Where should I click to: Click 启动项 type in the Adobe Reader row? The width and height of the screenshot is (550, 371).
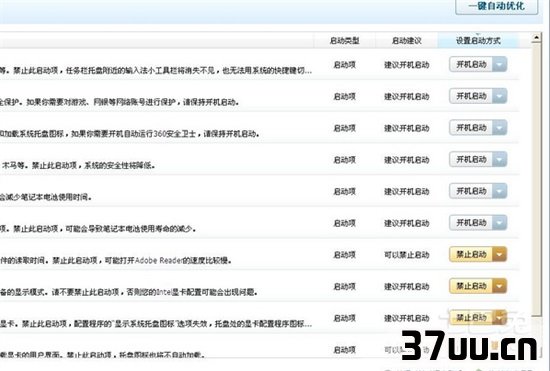pyautogui.click(x=344, y=255)
